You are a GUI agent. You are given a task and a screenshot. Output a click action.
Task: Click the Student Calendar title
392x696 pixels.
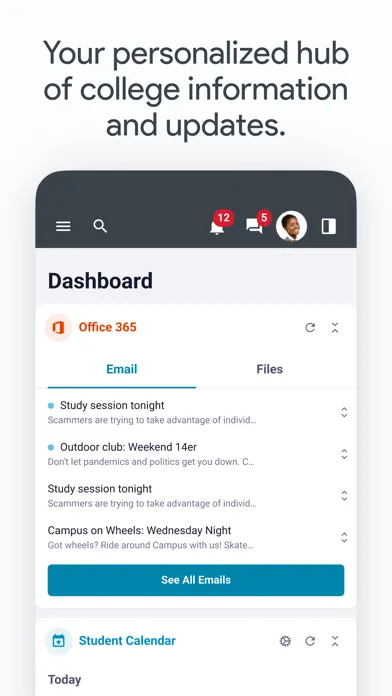coord(127,641)
